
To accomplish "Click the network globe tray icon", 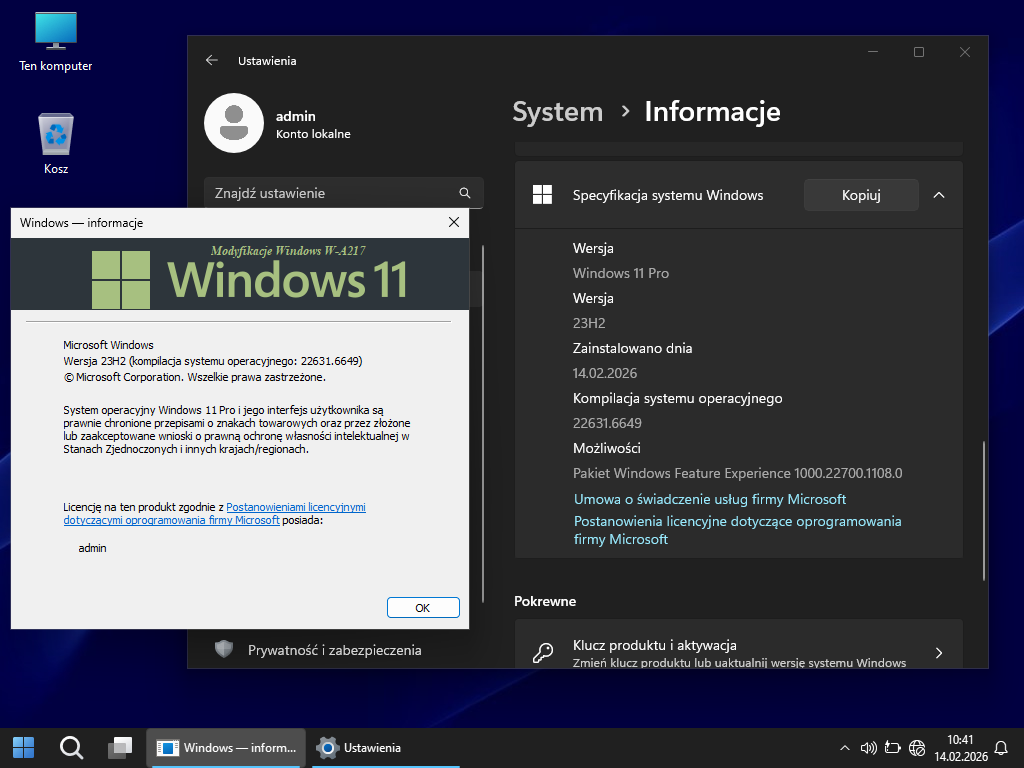I will pyautogui.click(x=917, y=747).
